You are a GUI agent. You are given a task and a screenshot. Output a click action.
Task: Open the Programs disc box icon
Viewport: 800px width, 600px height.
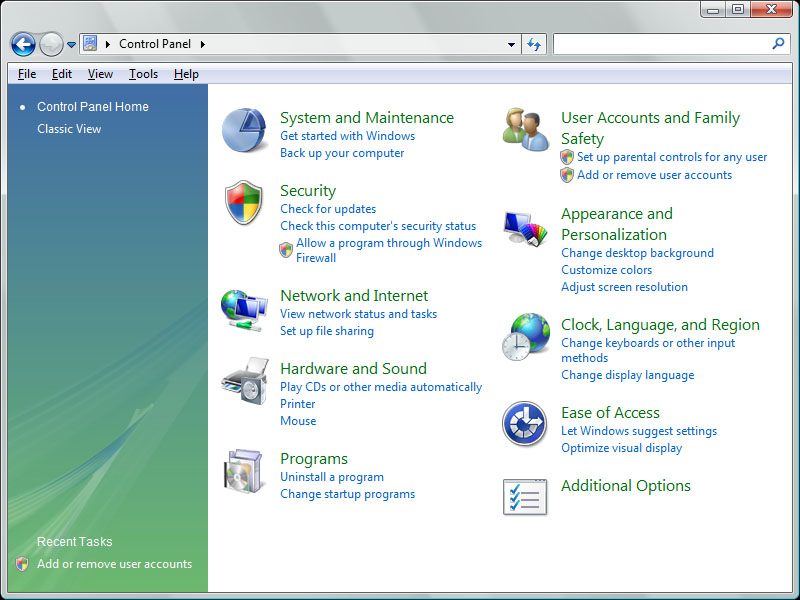(243, 471)
